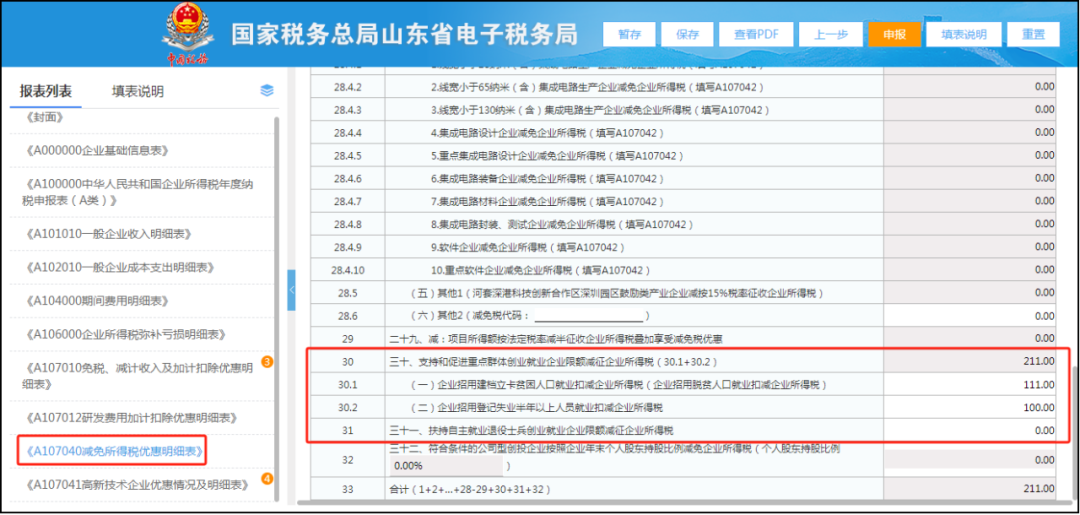1080x515 pixels.
Task: Open 《A107041高新技术企业优惠情况及明细表》
Action: [x=136, y=485]
